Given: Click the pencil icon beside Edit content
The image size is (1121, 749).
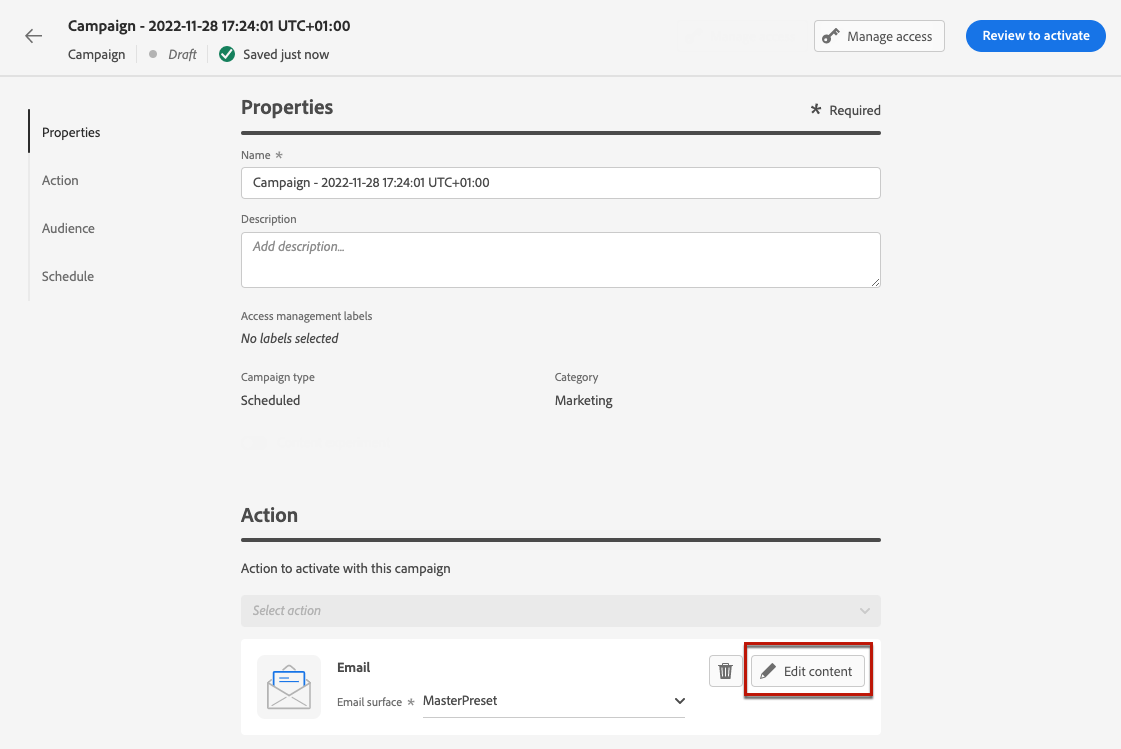Looking at the screenshot, I should [x=768, y=671].
